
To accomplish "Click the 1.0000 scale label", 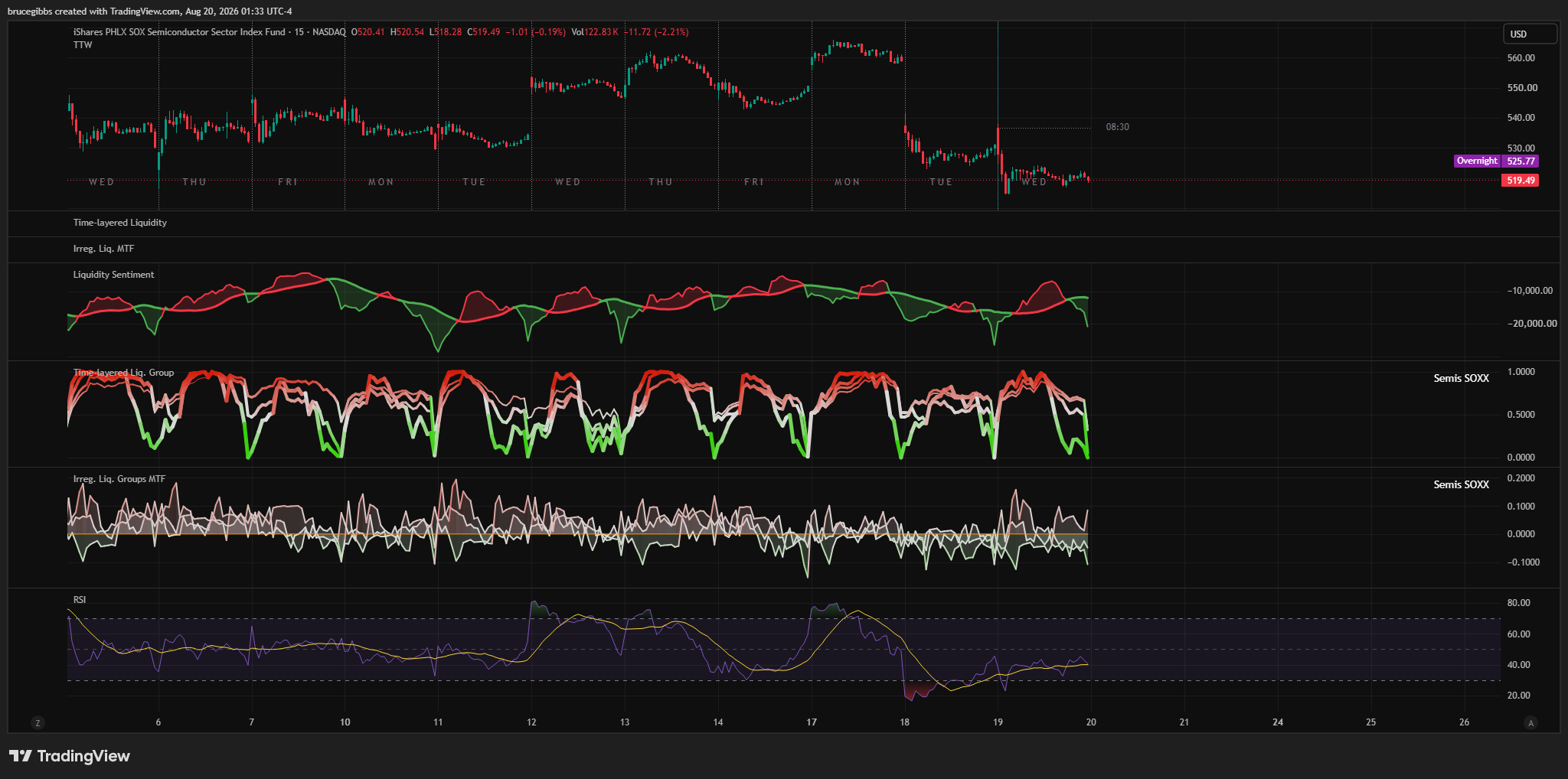I will coord(1521,372).
